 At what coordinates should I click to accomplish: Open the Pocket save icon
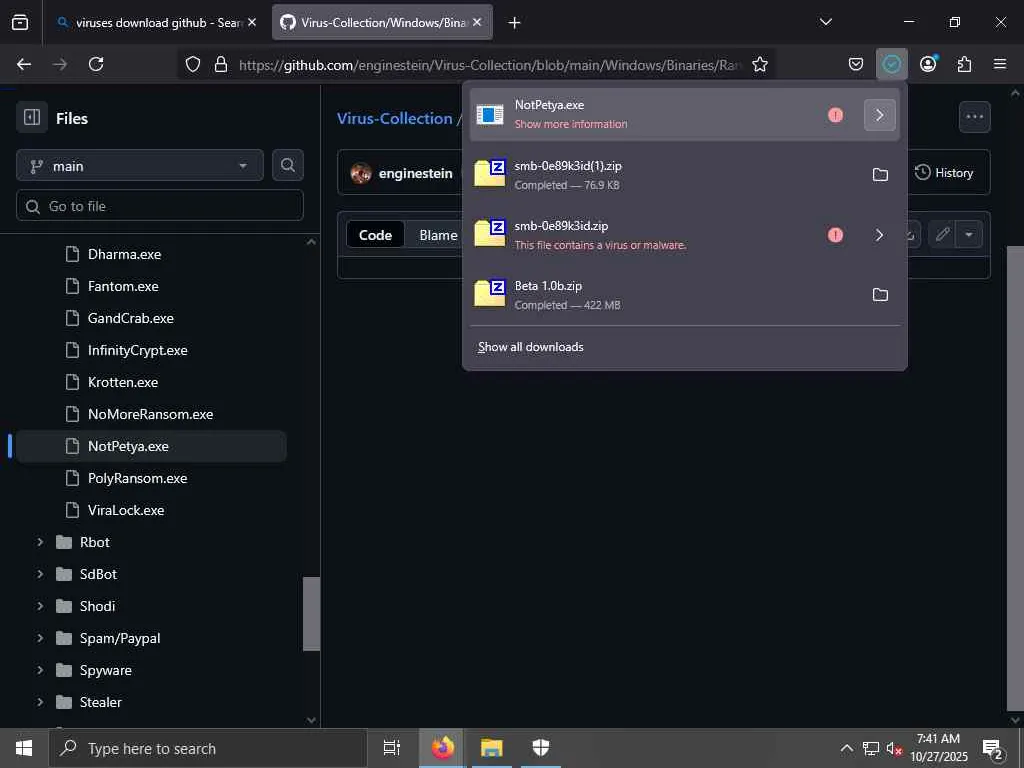[856, 64]
